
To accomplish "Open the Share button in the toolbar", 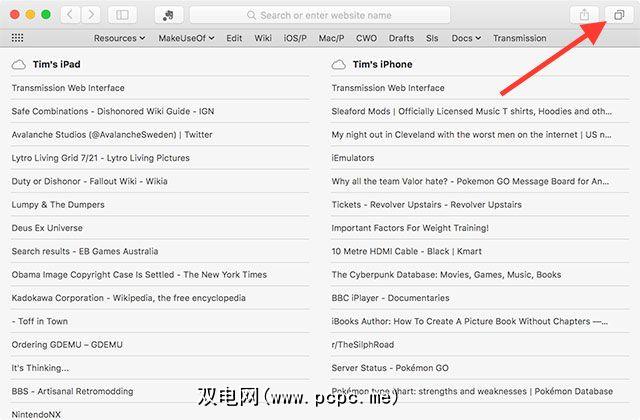I will point(584,15).
